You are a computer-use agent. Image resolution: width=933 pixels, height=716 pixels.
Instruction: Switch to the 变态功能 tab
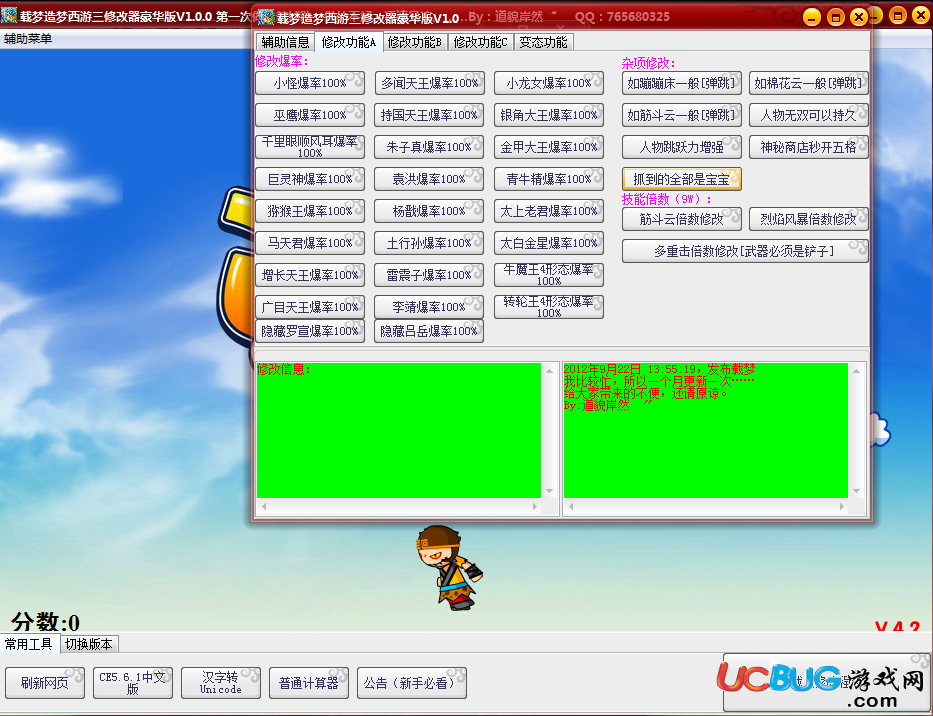pos(543,42)
